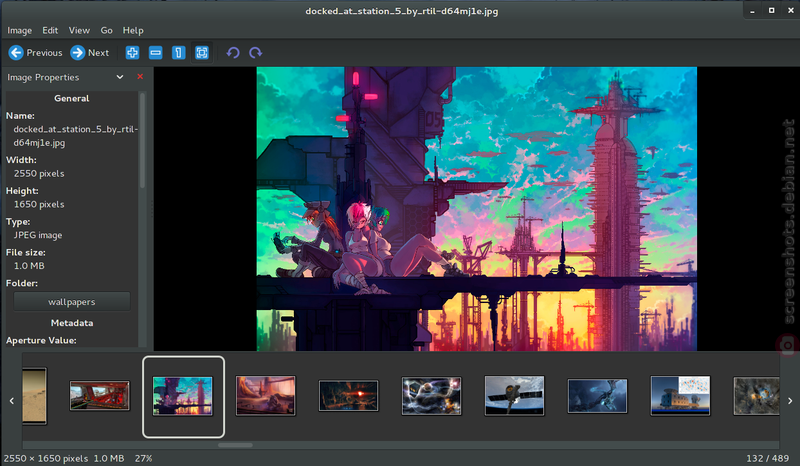The image size is (800, 466).
Task: Open the Image Properties sidebar dropdown
Action: (x=120, y=77)
